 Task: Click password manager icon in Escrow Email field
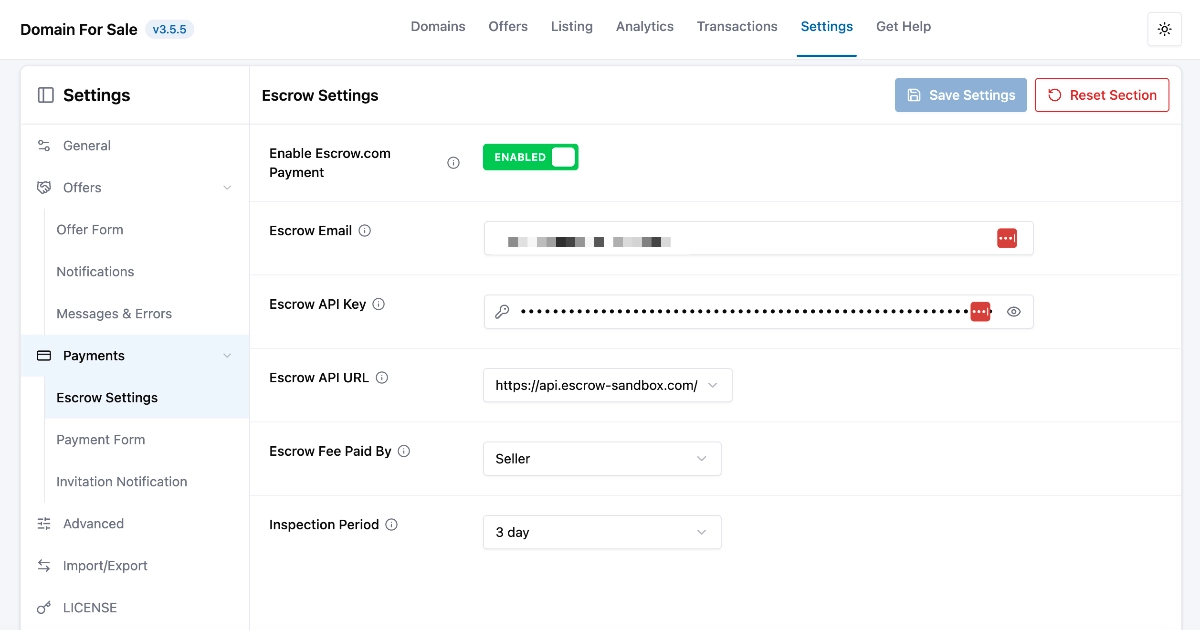point(1007,238)
